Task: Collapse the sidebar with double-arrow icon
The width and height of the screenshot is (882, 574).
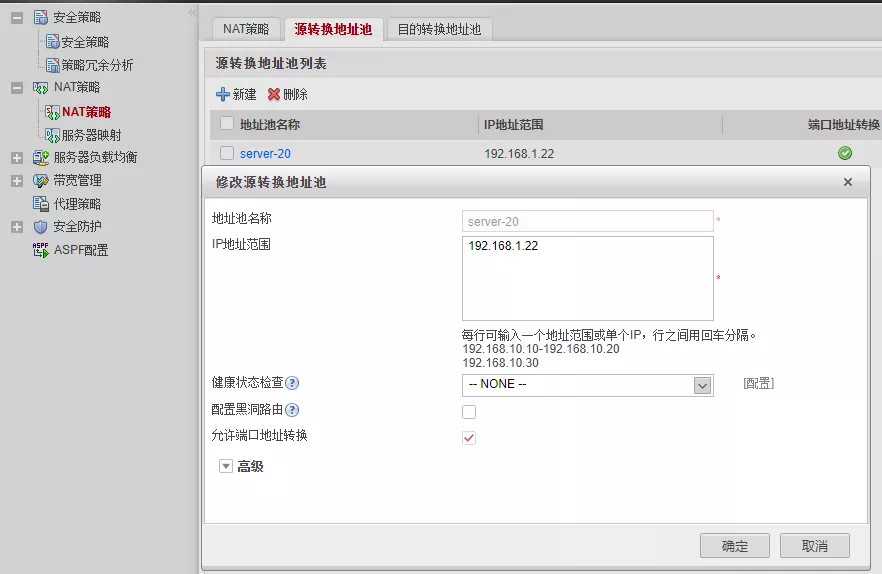Action: [x=192, y=12]
